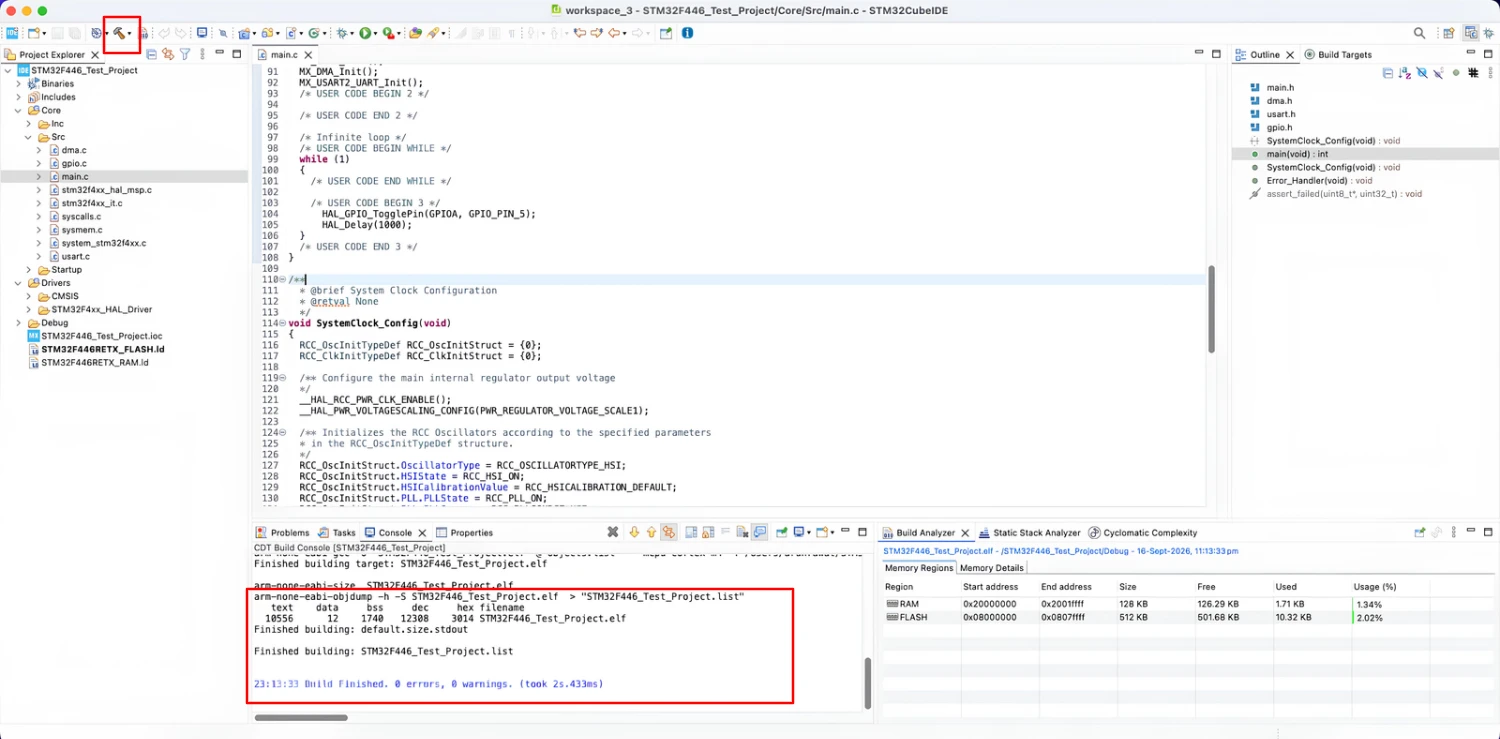Viewport: 1500px width, 739px height.
Task: Switch to the Build Targets tab
Action: point(1337,55)
